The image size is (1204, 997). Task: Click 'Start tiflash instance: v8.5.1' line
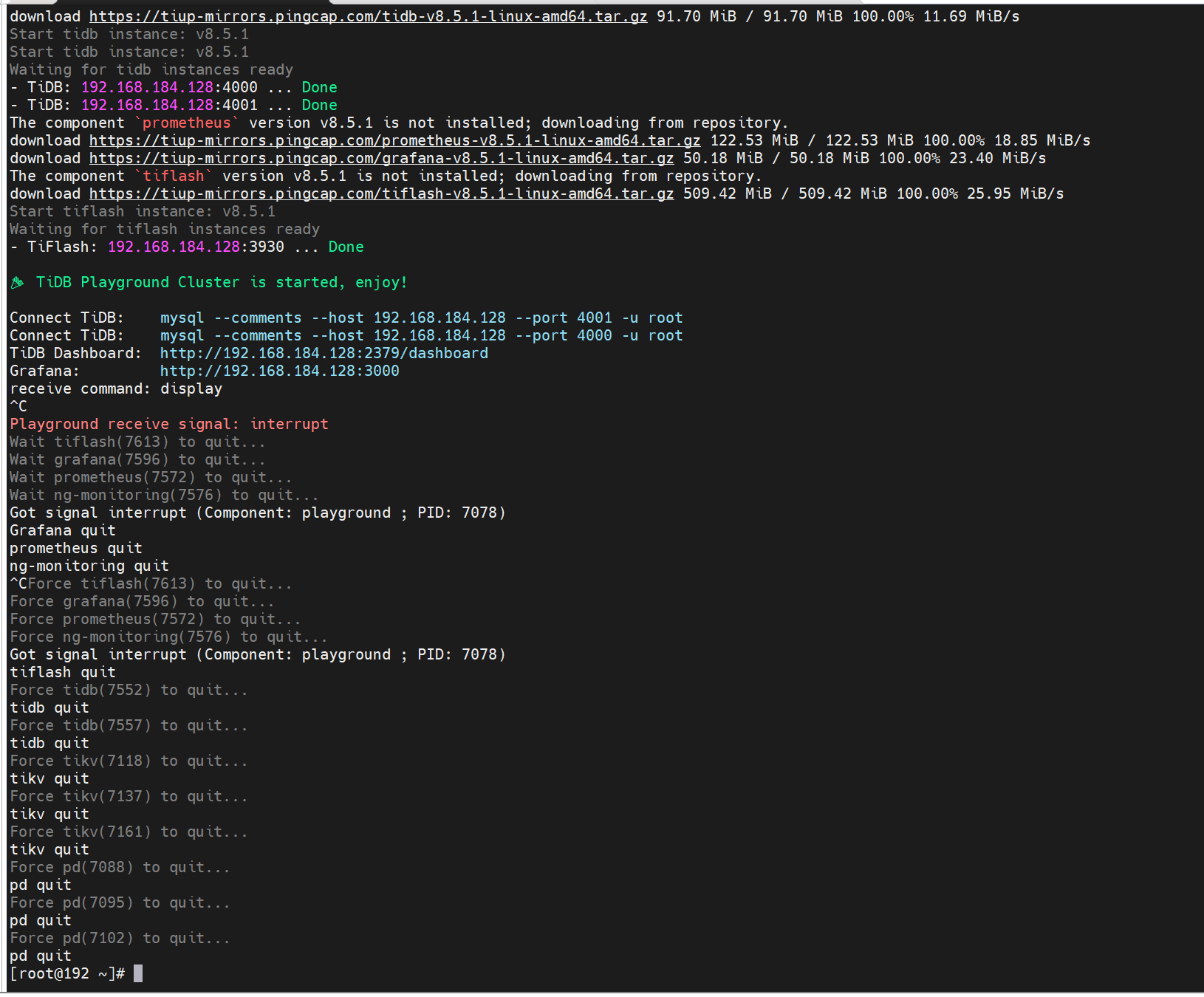tap(142, 211)
